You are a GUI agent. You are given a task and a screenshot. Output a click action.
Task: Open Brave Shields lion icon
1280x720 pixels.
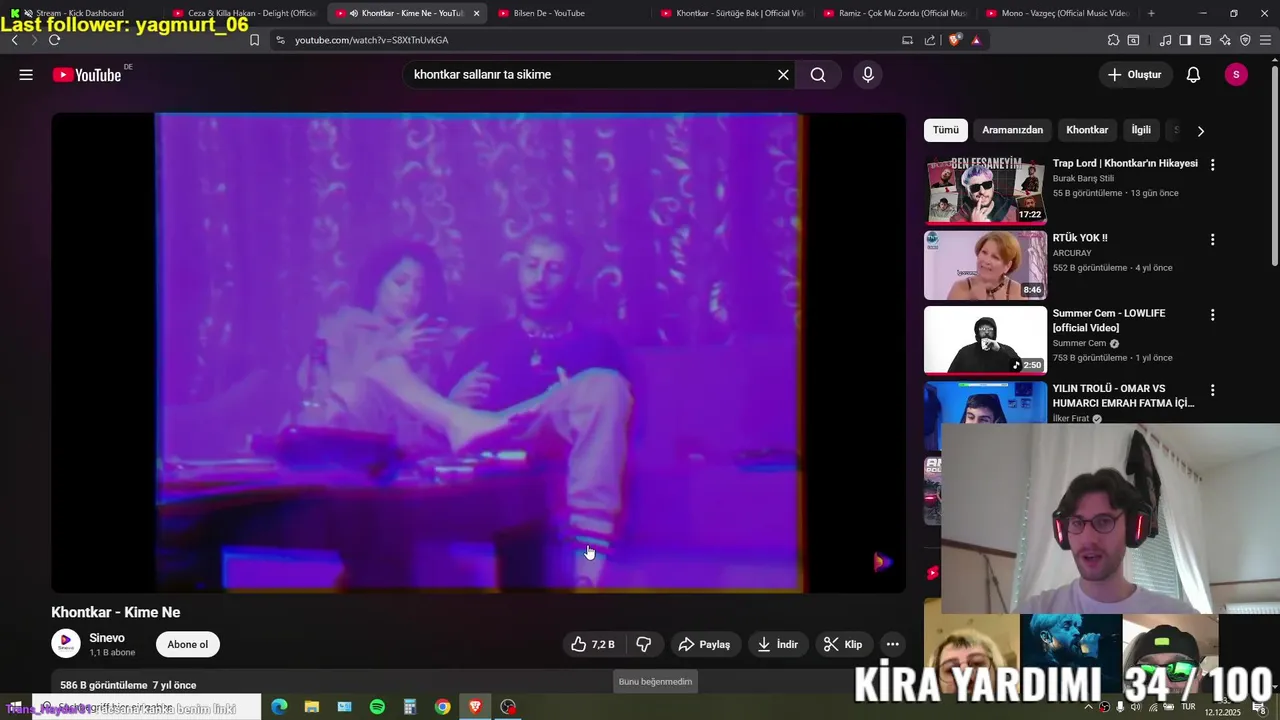(955, 40)
